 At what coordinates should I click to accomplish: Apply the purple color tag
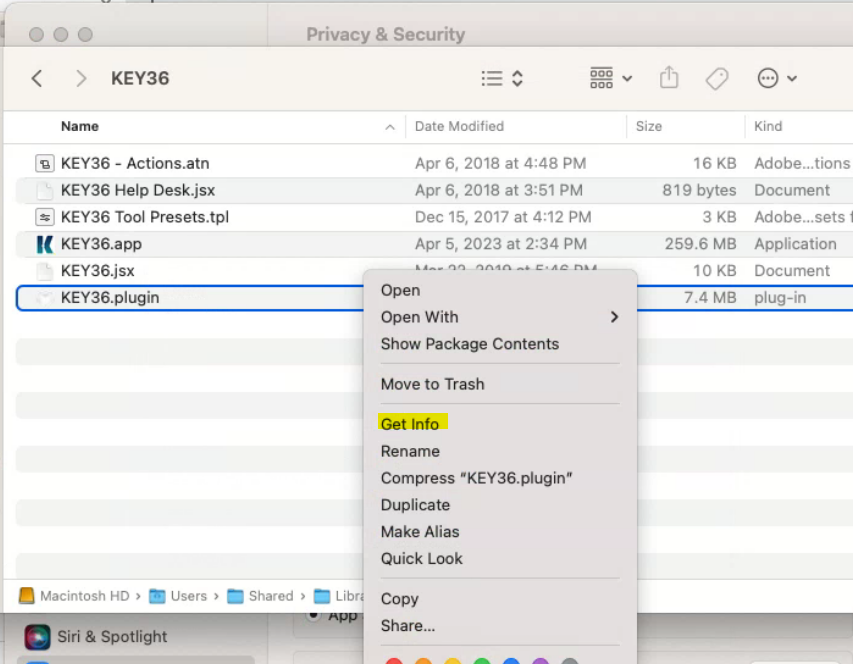pos(540,661)
